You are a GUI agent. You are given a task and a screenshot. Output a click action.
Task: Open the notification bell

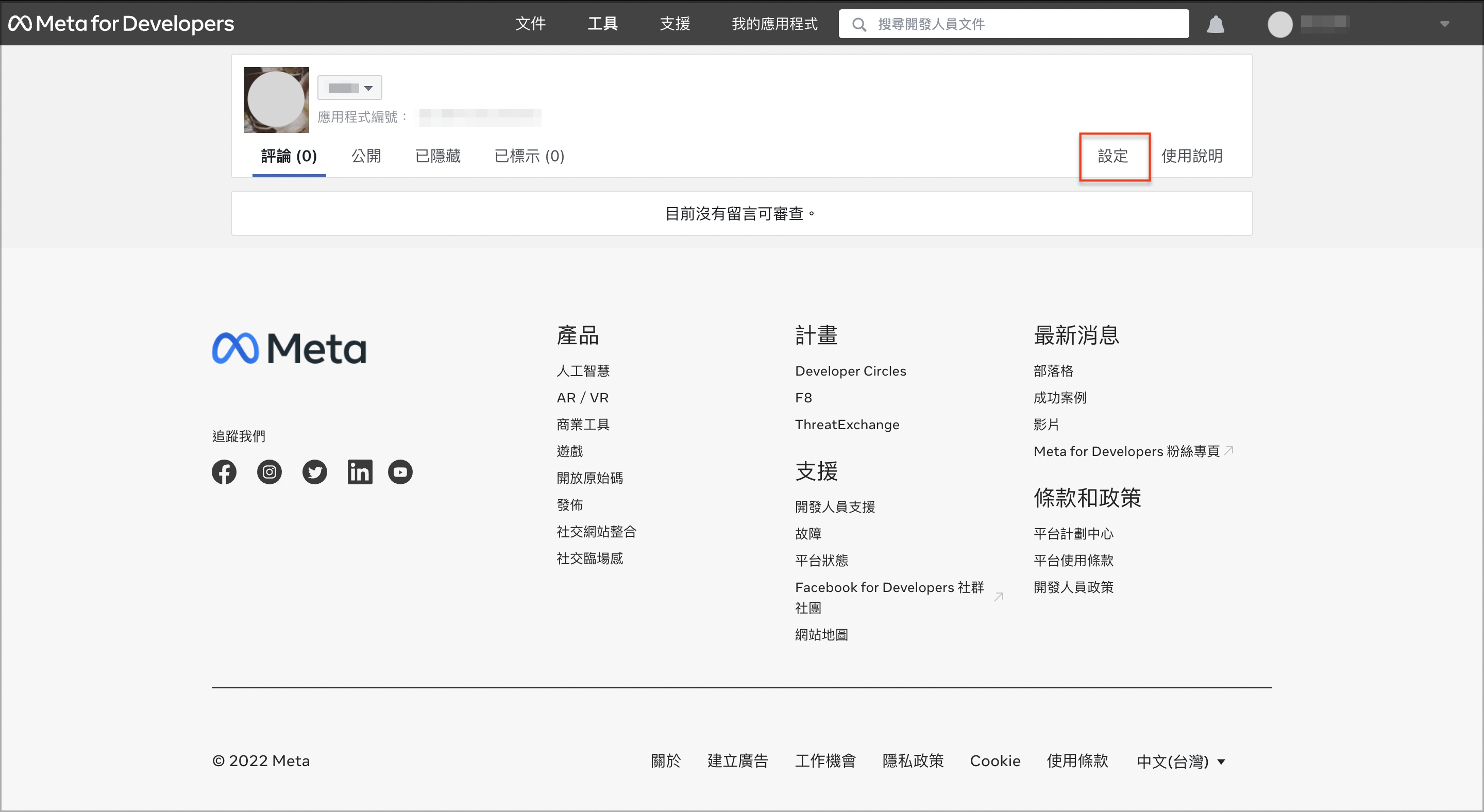(x=1216, y=24)
